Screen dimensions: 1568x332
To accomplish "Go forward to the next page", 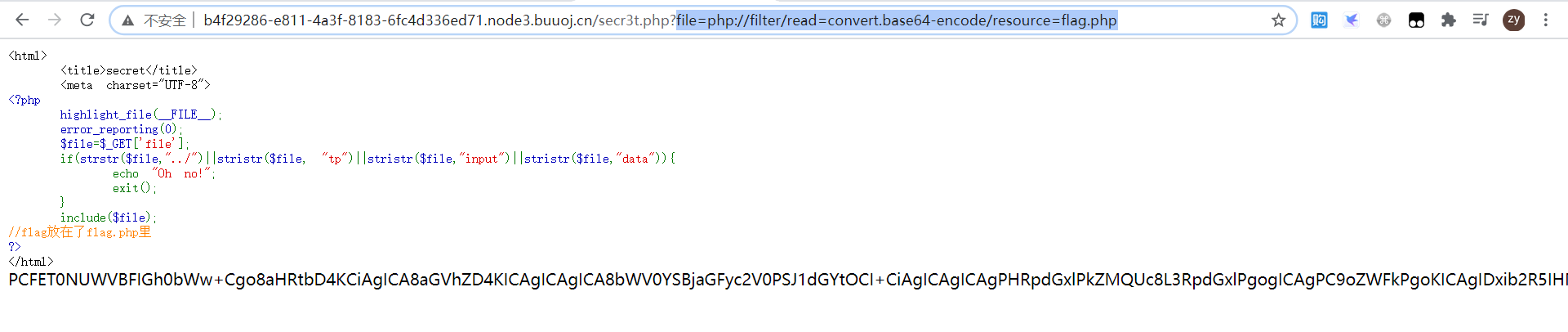I will point(55,20).
